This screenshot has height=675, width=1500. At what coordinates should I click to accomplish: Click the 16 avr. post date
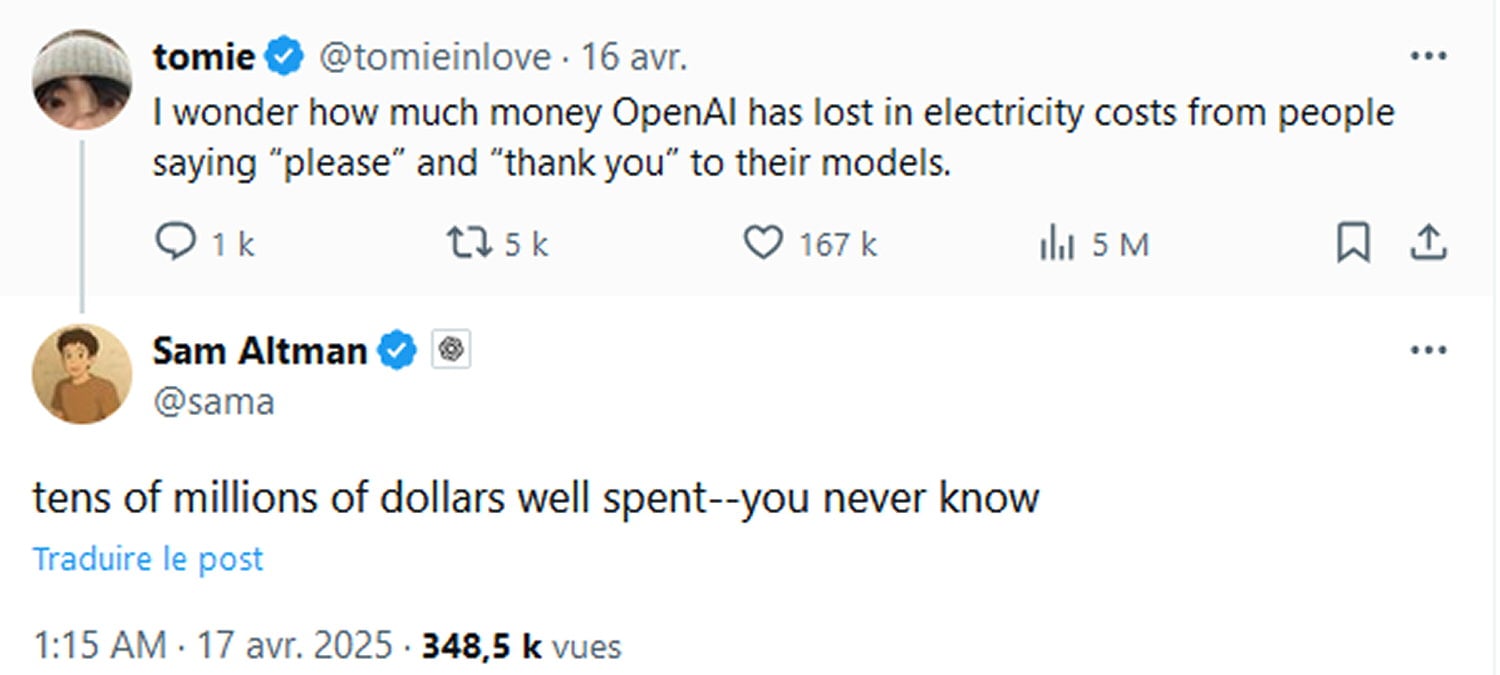(x=634, y=58)
